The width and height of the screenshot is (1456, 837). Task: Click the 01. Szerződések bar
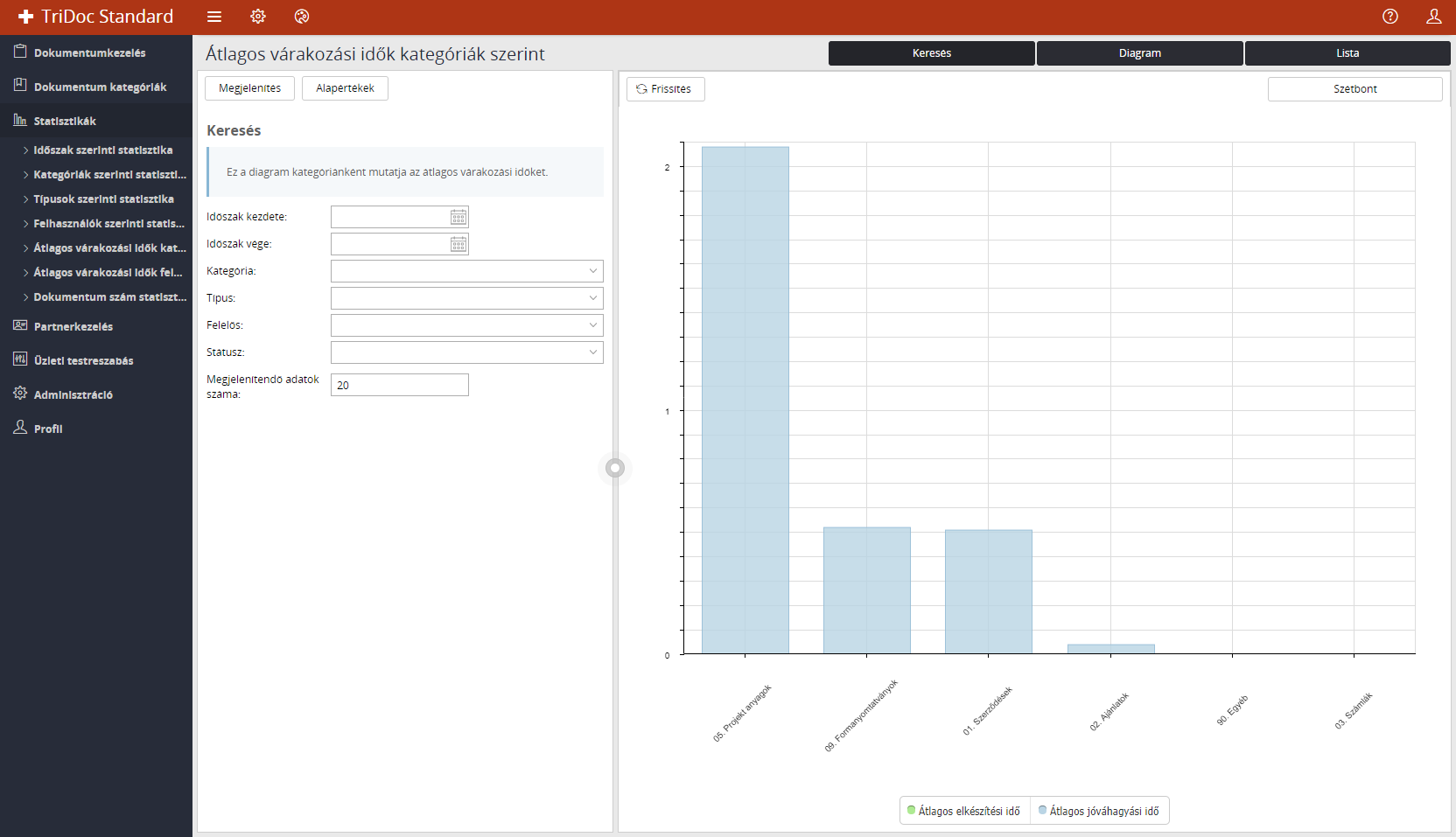coord(989,591)
